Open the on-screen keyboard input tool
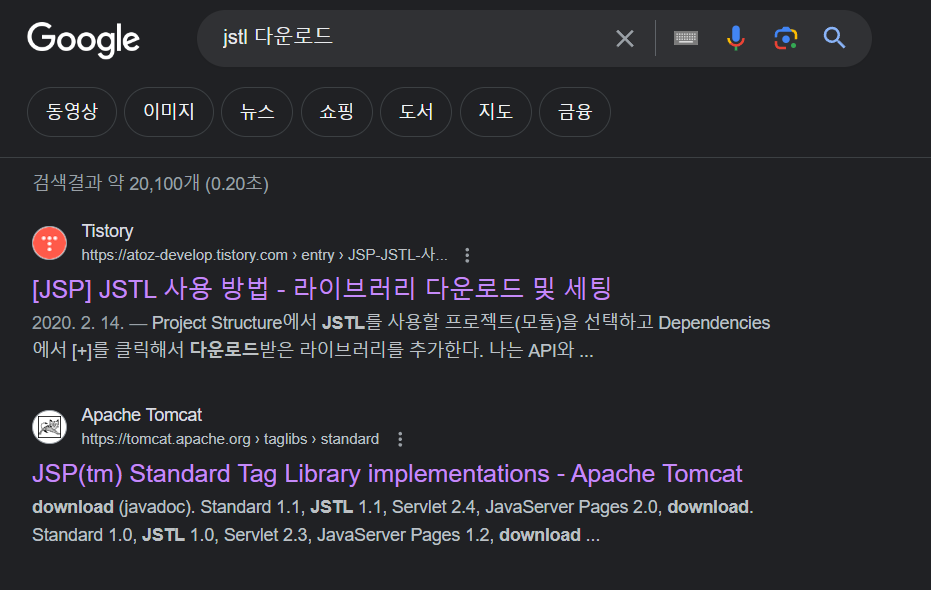This screenshot has height=590, width=931. point(686,39)
